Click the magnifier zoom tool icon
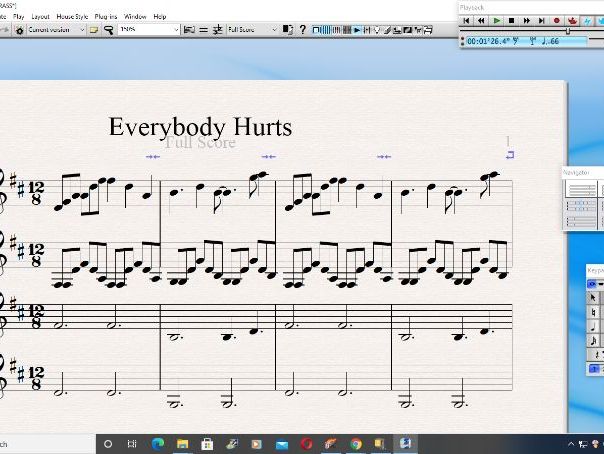 click(109, 30)
